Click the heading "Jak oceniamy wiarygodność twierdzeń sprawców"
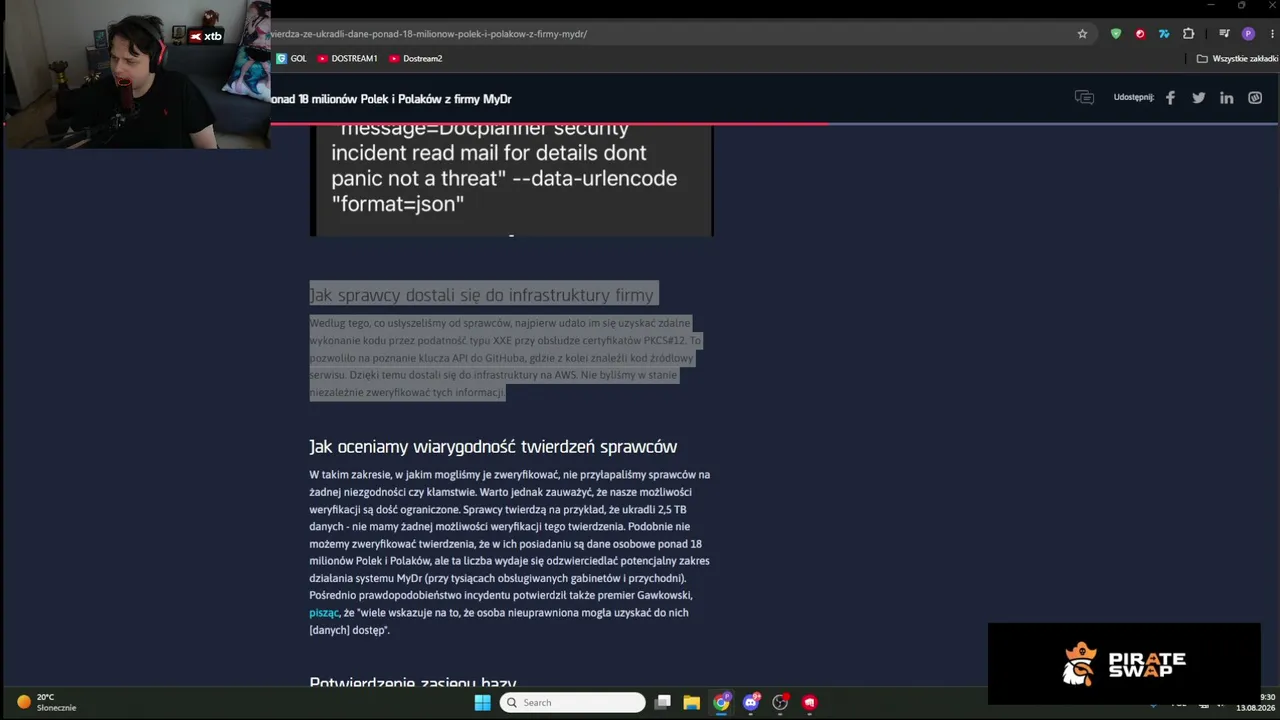The height and width of the screenshot is (720, 1280). (493, 447)
